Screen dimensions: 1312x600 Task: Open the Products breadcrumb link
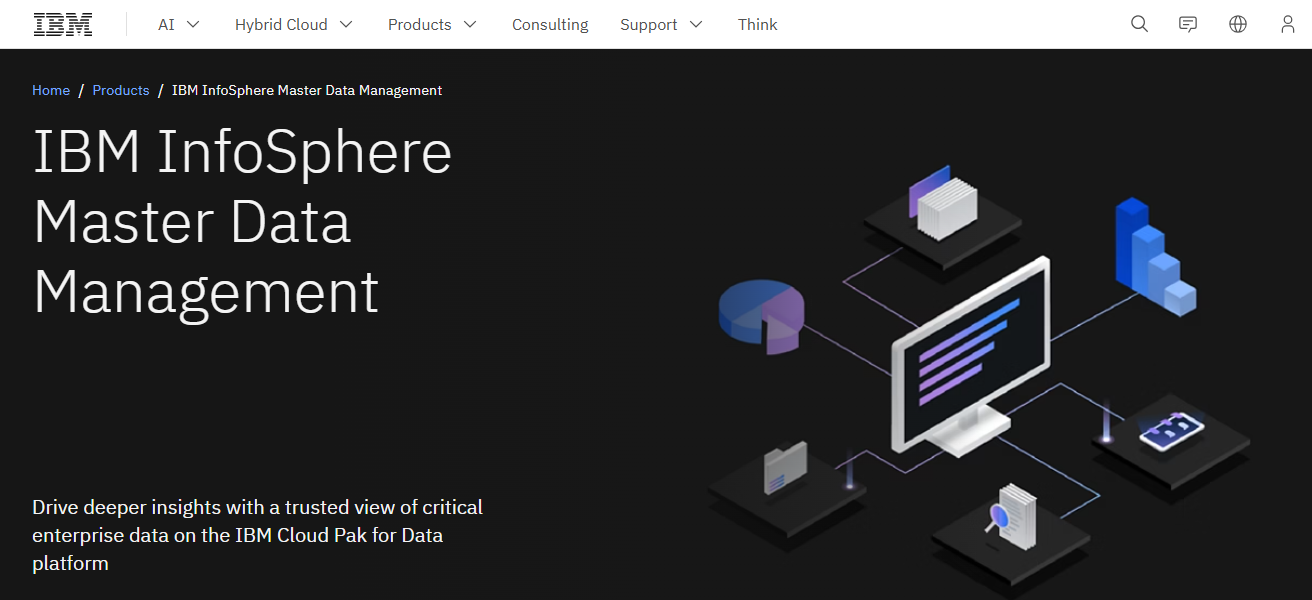(120, 90)
